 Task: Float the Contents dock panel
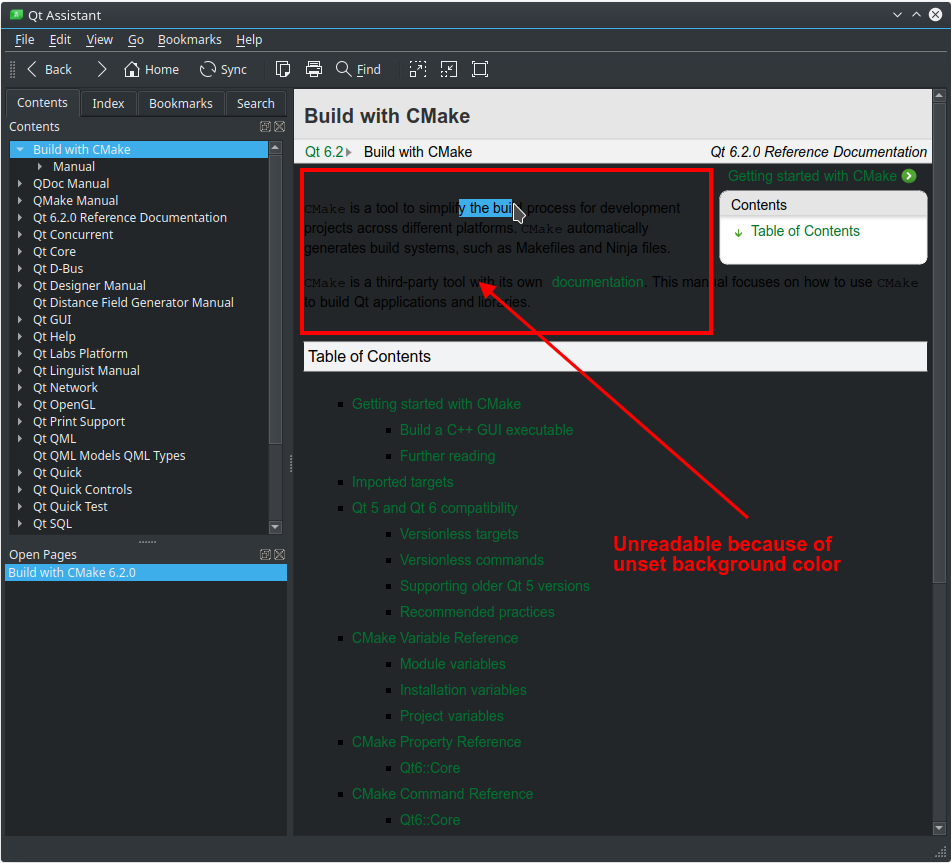265,126
